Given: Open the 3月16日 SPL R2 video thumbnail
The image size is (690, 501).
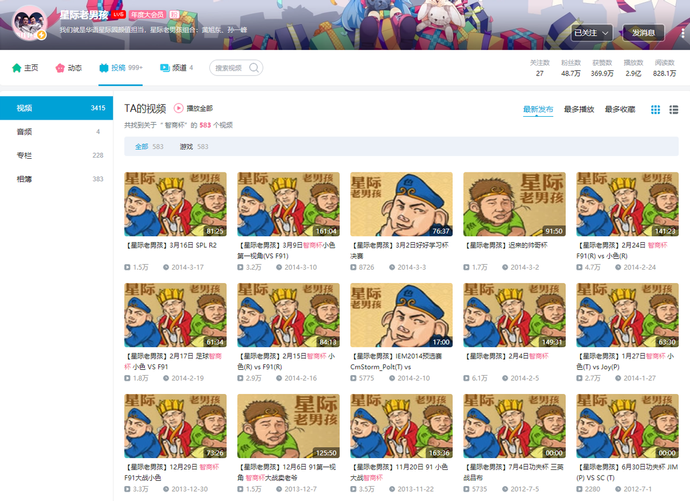Looking at the screenshot, I should pos(175,204).
